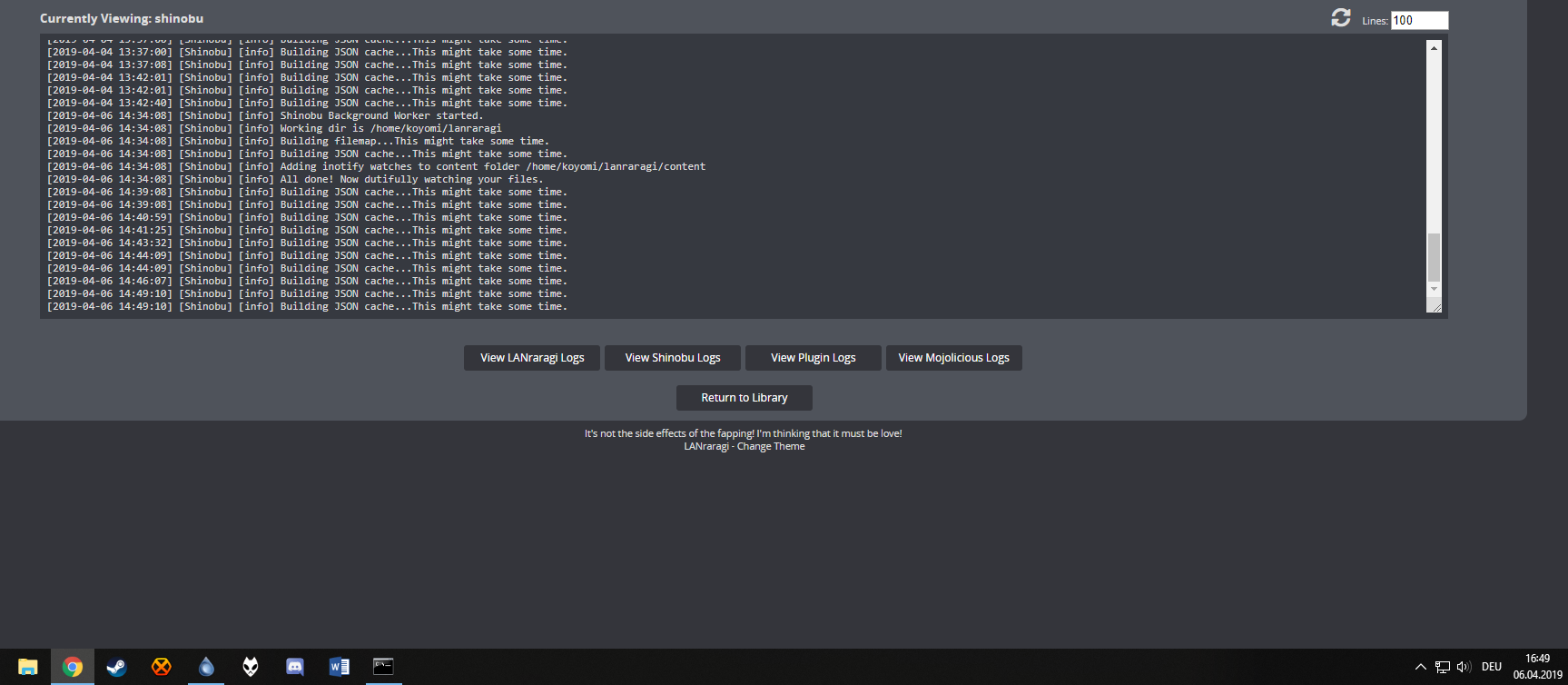The height and width of the screenshot is (685, 1568).
Task: Click the DEU language indicator
Action: [1492, 667]
